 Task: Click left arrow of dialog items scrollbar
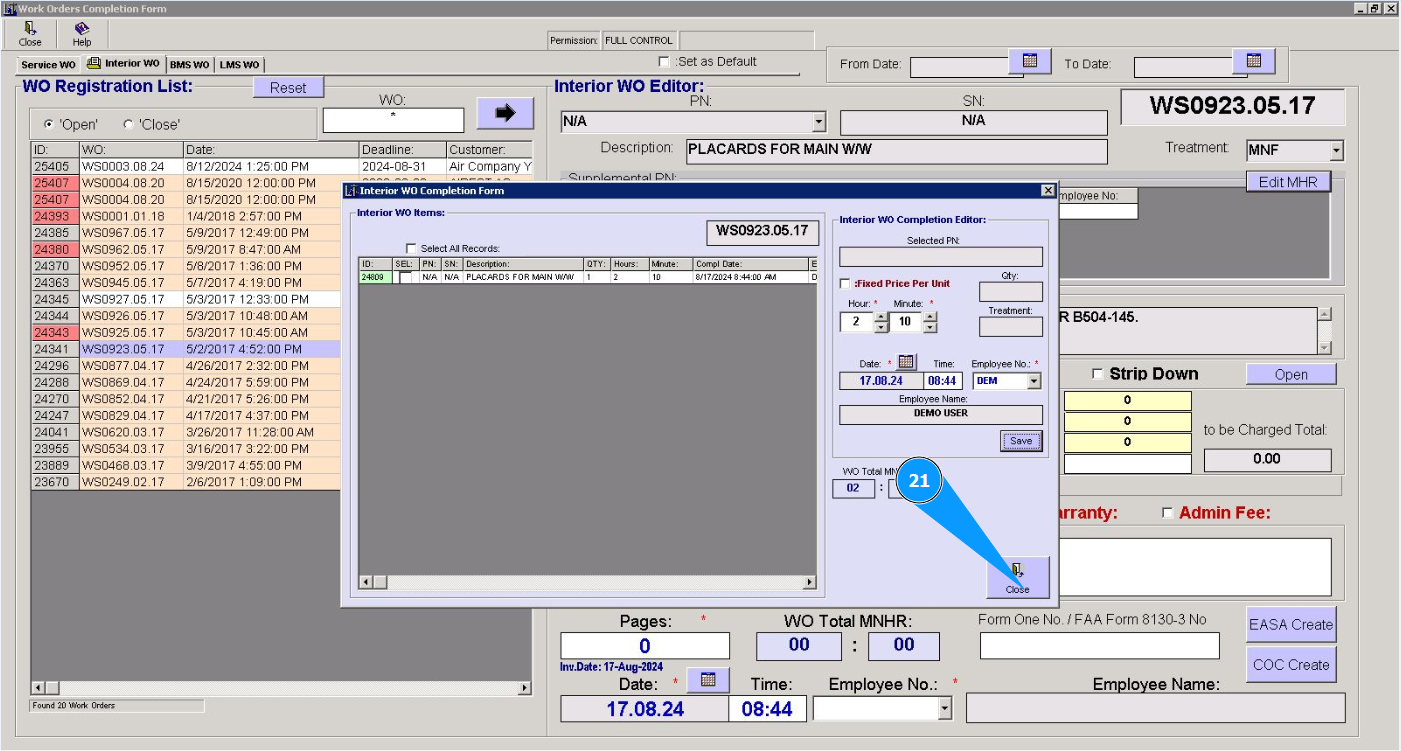[x=366, y=582]
